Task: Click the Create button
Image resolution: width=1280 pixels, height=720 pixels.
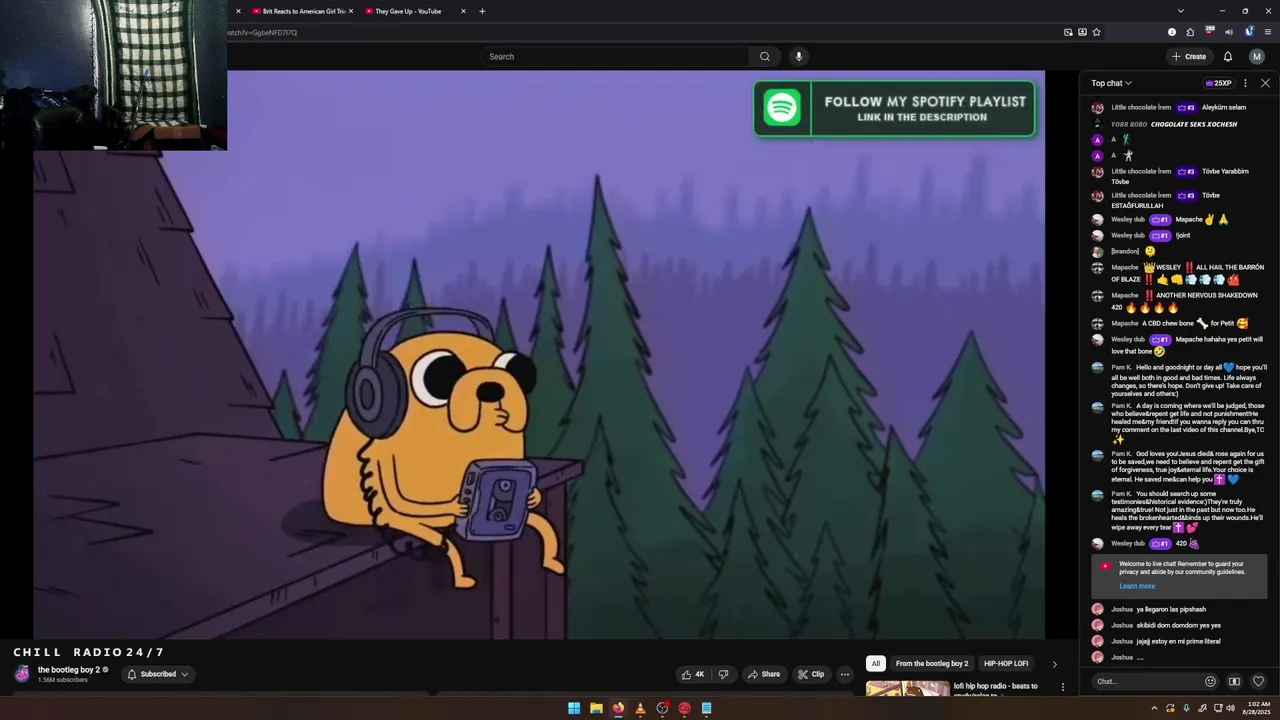Action: pyautogui.click(x=1189, y=56)
